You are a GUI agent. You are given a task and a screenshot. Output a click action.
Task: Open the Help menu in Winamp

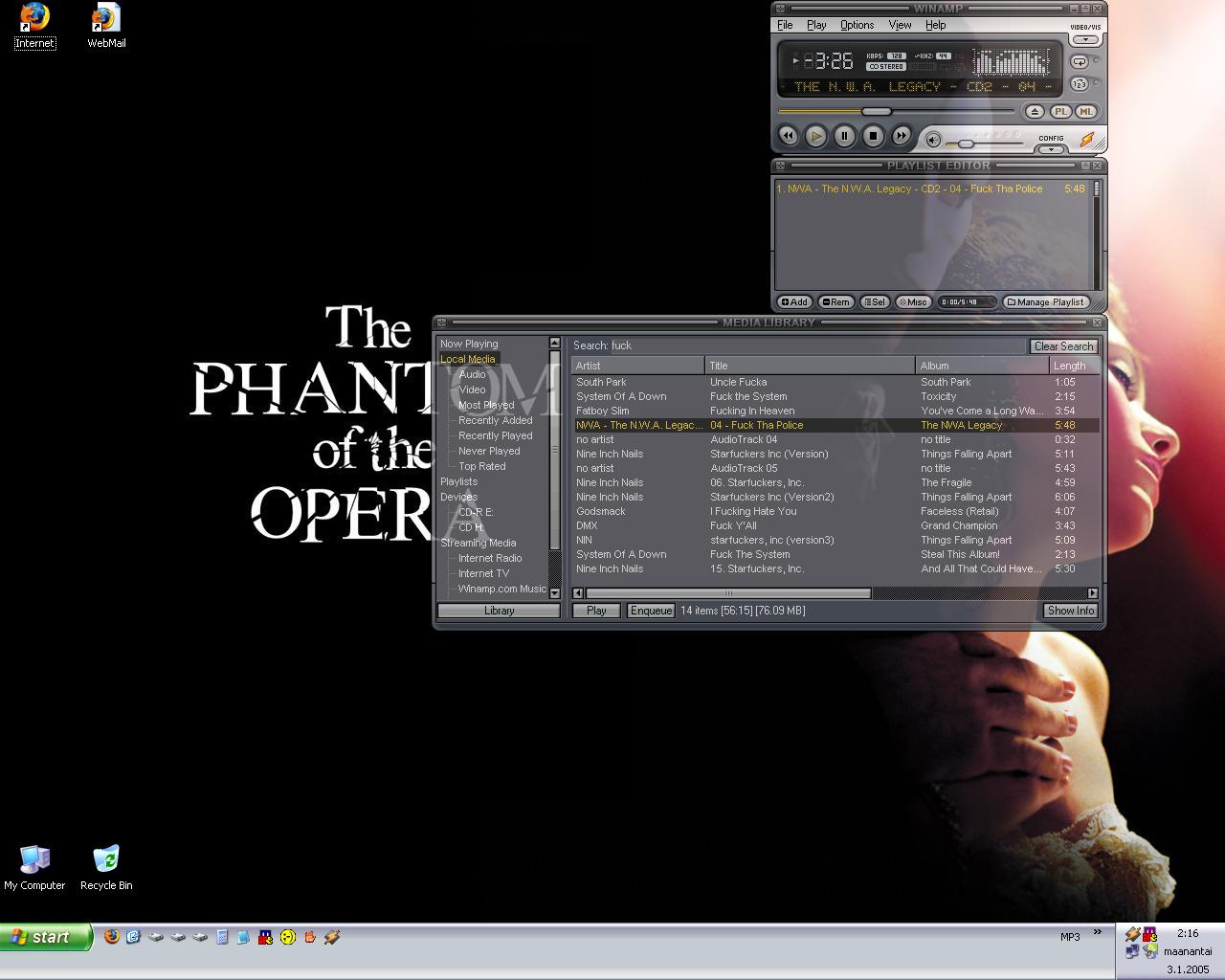(935, 25)
